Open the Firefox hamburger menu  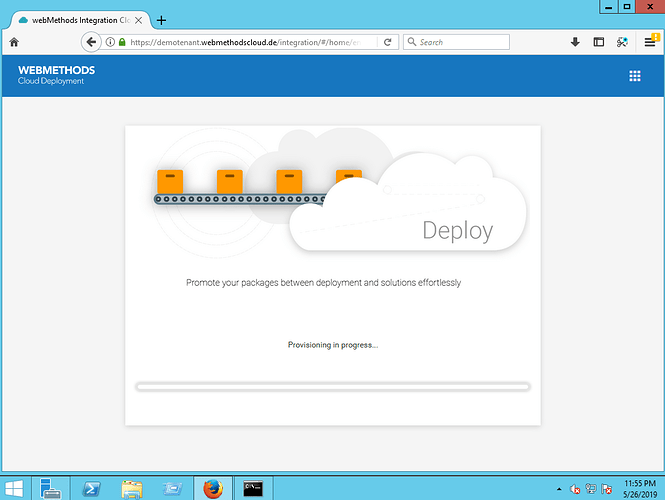coord(650,42)
